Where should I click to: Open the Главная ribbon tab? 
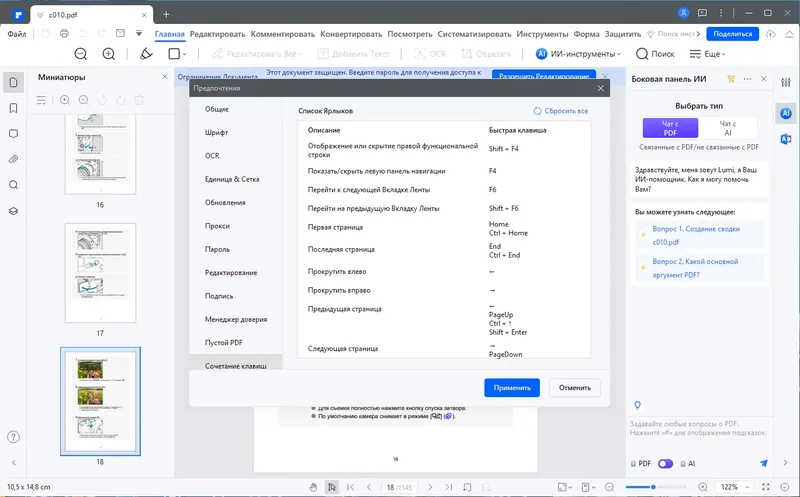pos(169,34)
